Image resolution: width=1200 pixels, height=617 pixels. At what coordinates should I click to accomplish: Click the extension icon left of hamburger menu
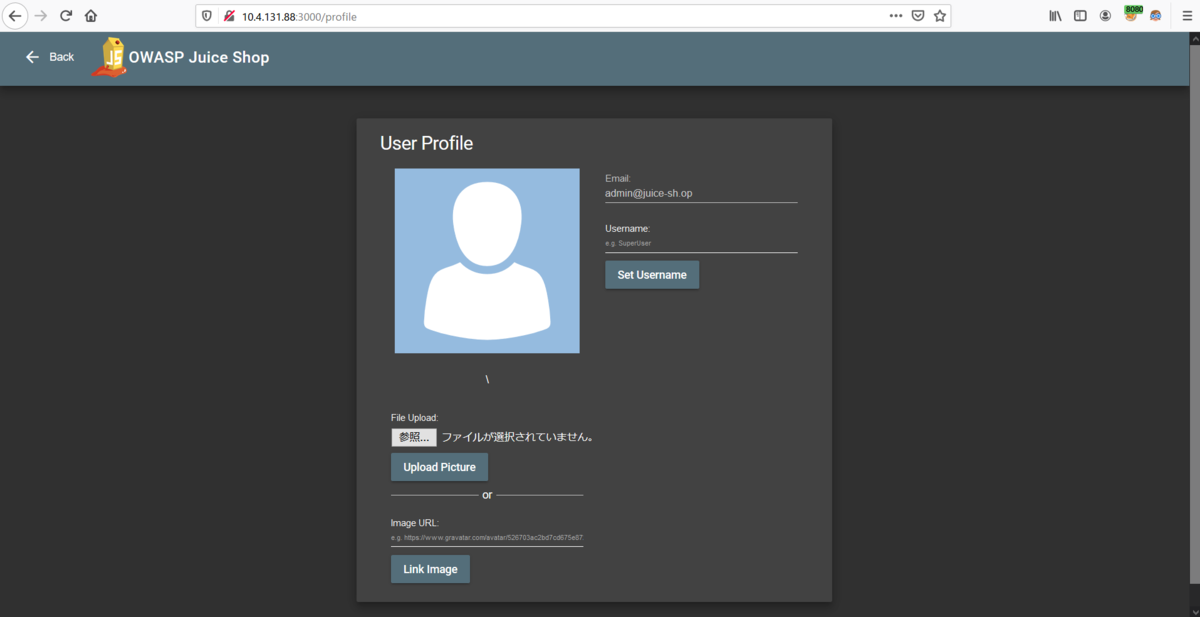(1156, 16)
